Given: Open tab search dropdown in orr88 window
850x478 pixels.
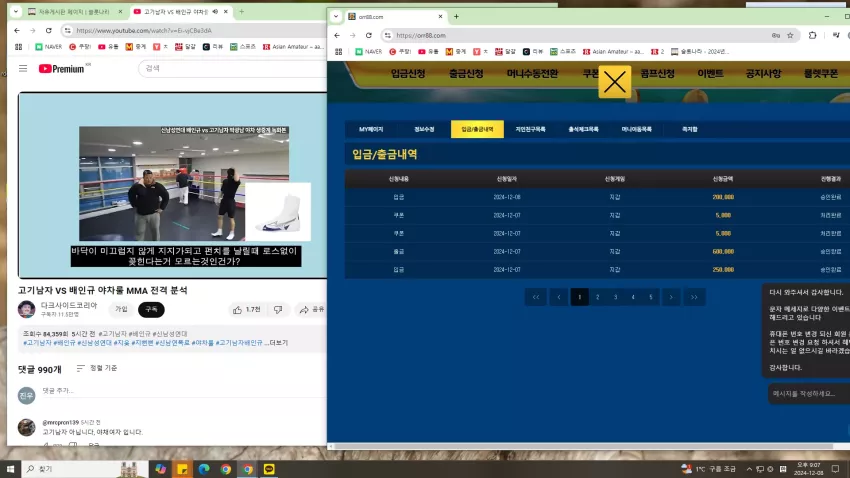Looking at the screenshot, I should pos(336,17).
